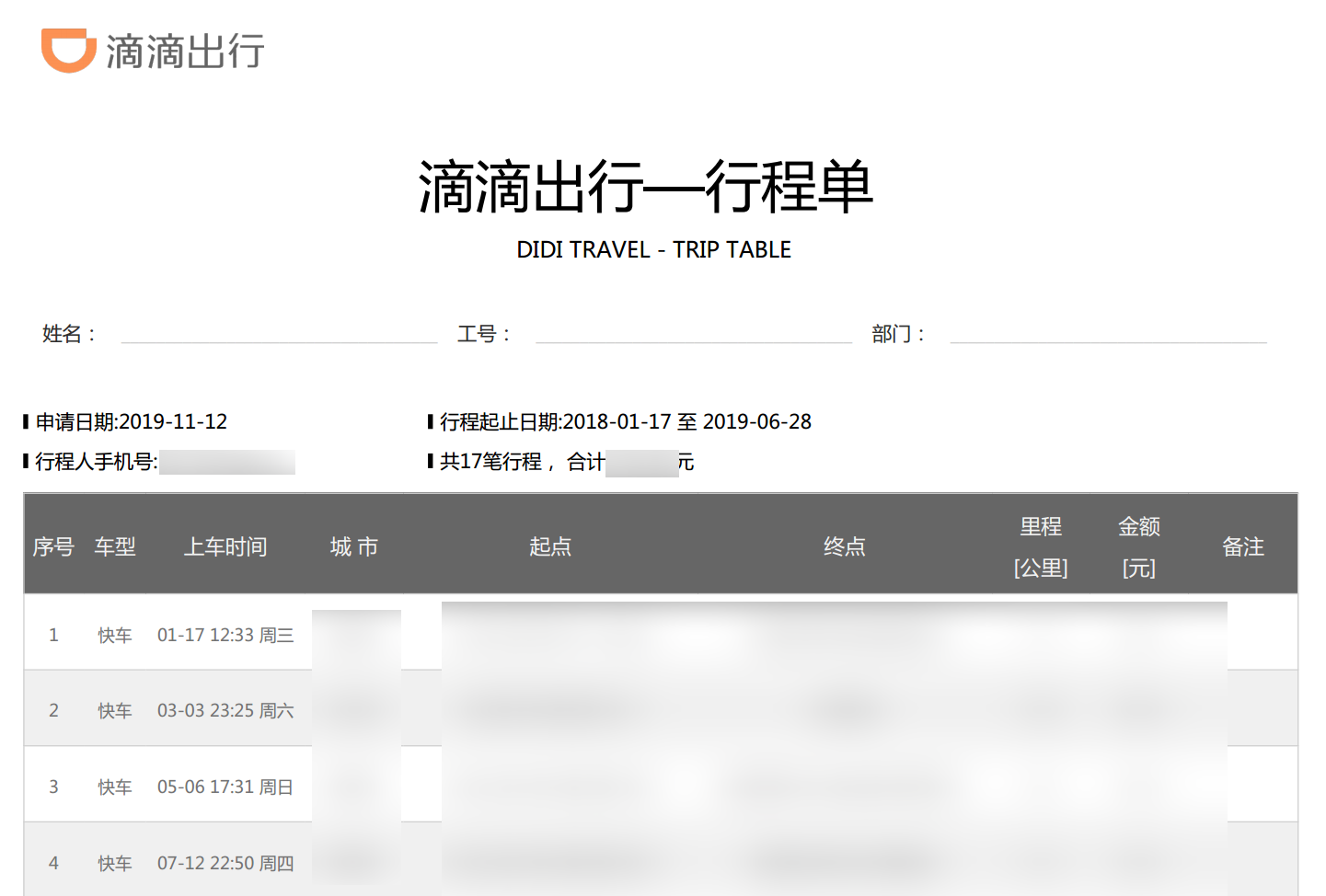Click the 行程人手机号 label
1326x896 pixels.
(x=97, y=462)
